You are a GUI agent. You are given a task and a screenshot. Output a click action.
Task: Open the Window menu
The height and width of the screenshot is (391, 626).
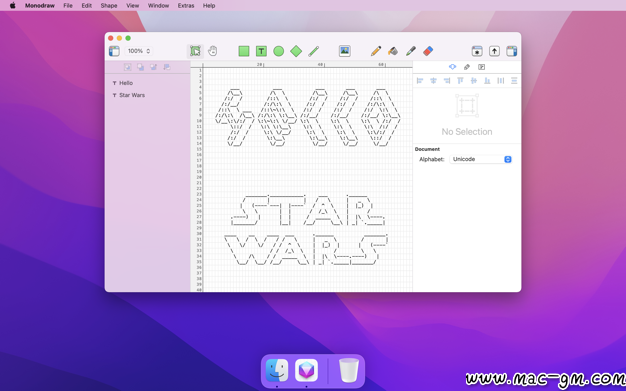158,6
